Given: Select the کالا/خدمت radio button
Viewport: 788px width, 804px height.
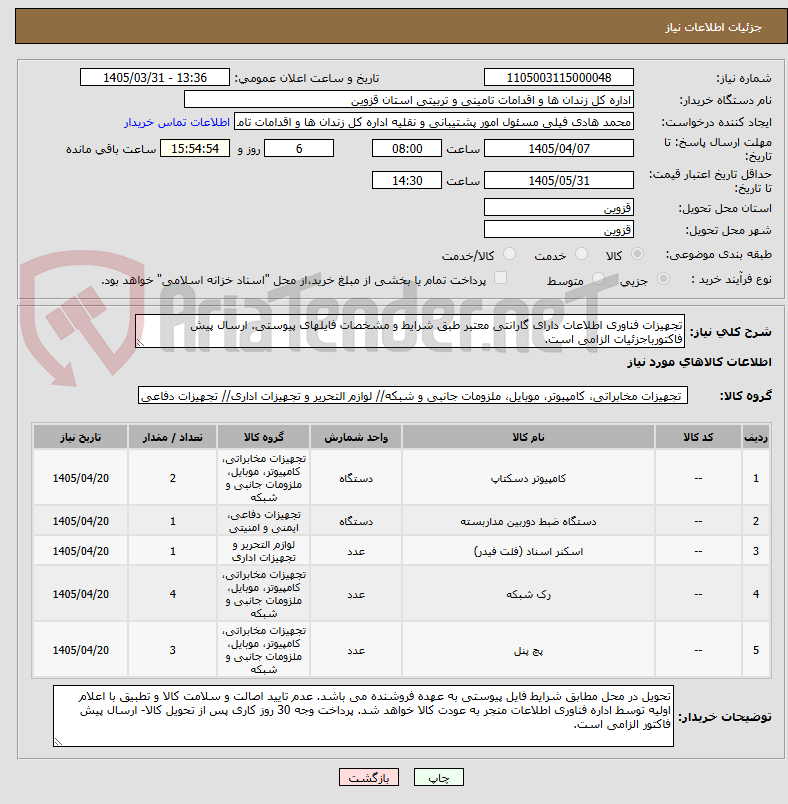Looking at the screenshot, I should coord(510,254).
